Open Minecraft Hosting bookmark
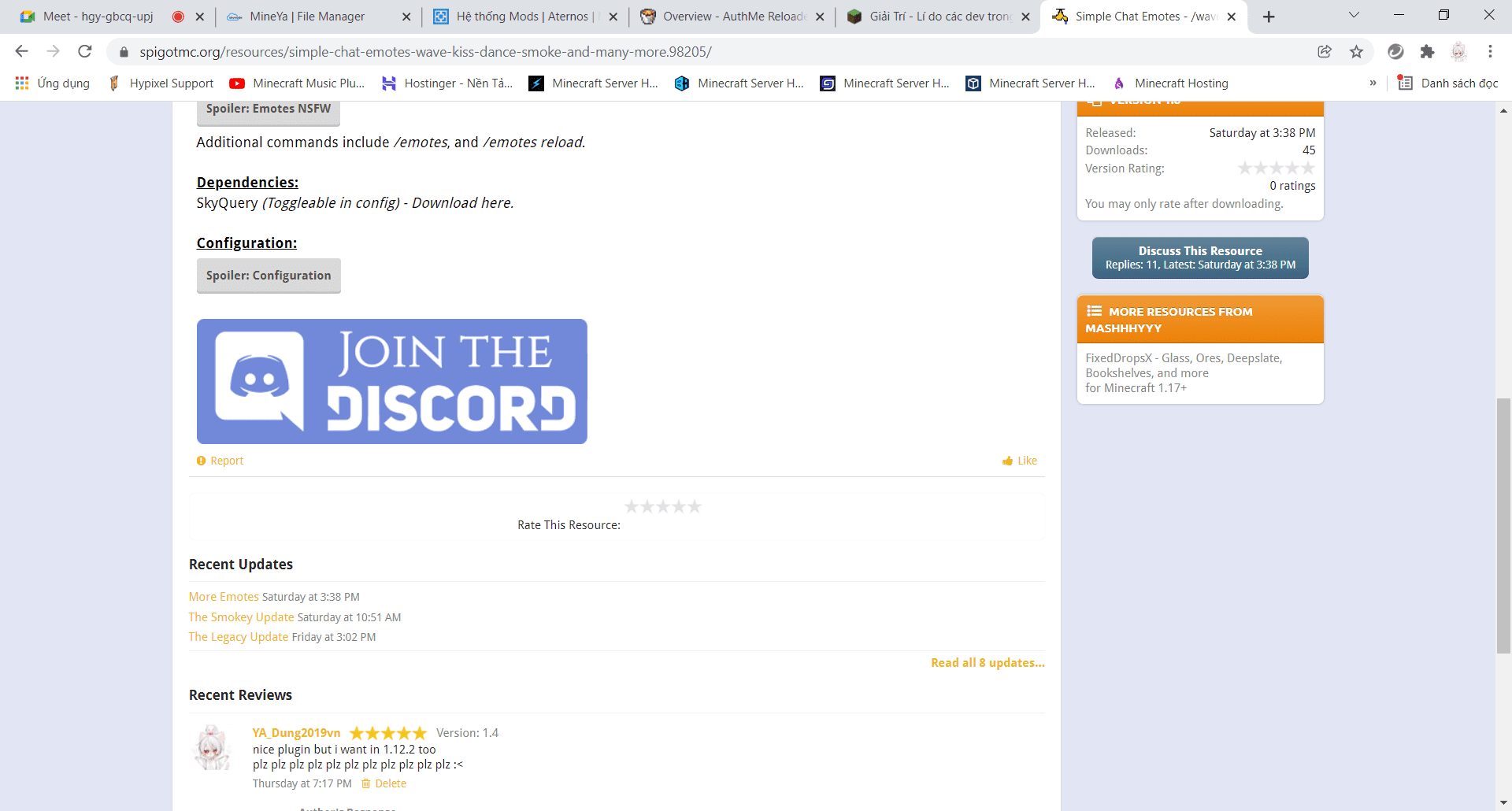The width and height of the screenshot is (1512, 811). [x=1170, y=83]
